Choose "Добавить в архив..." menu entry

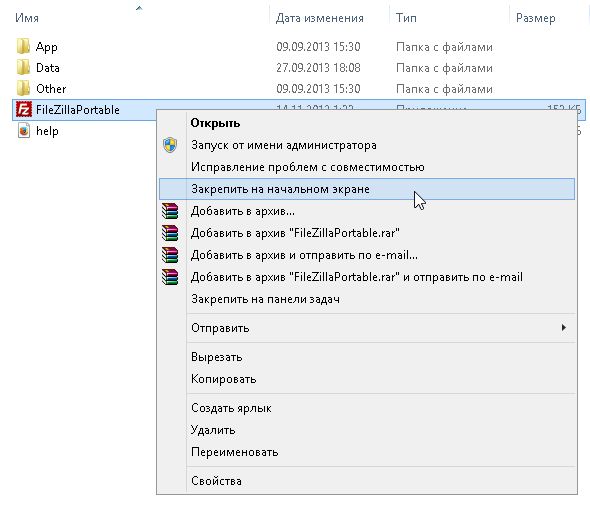point(367,211)
